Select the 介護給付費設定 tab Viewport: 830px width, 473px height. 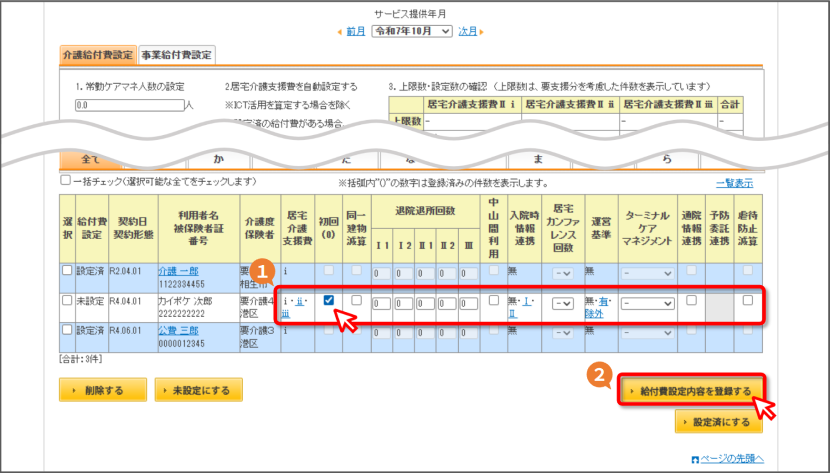[x=98, y=55]
